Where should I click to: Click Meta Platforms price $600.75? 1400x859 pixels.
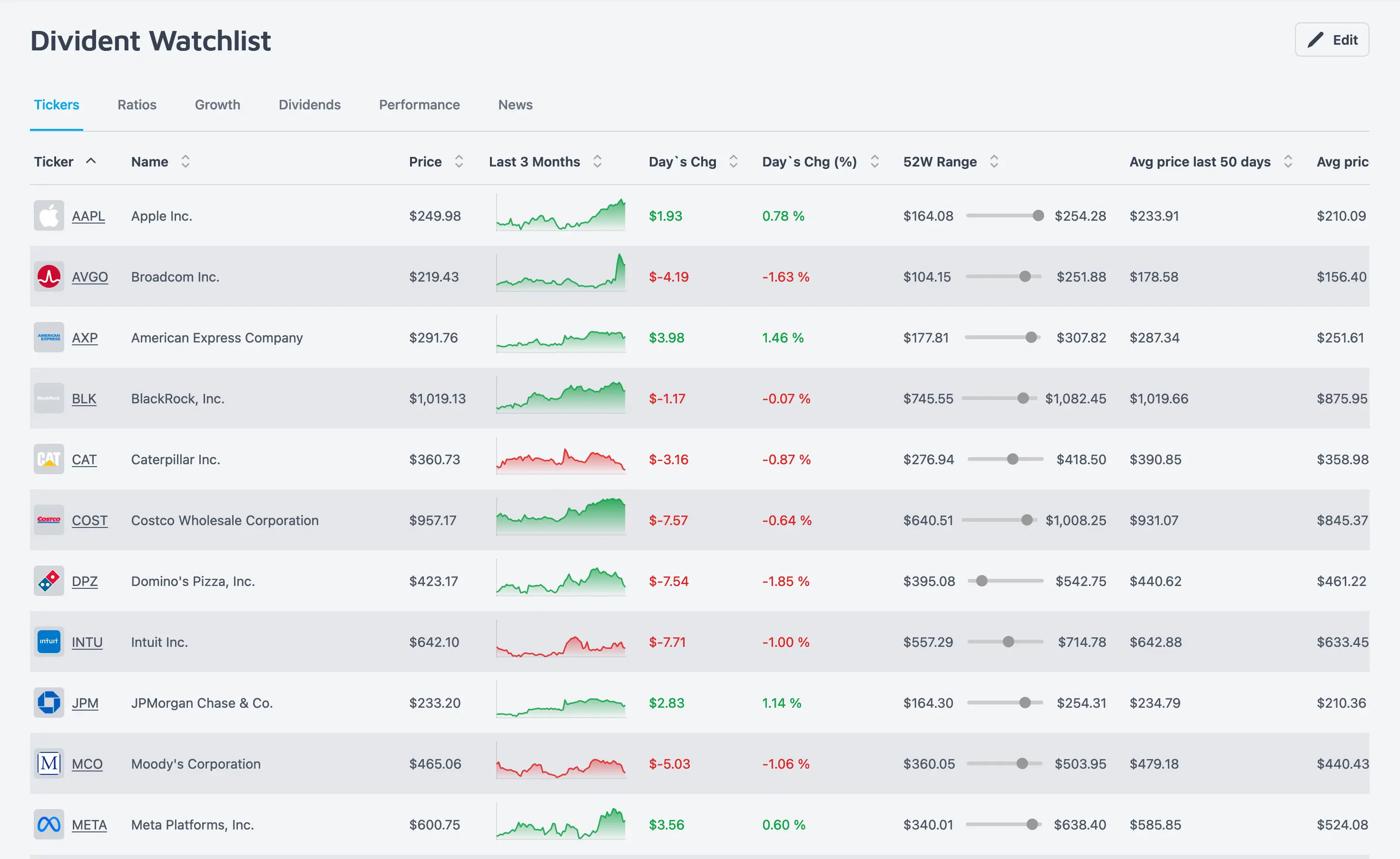[x=435, y=824]
